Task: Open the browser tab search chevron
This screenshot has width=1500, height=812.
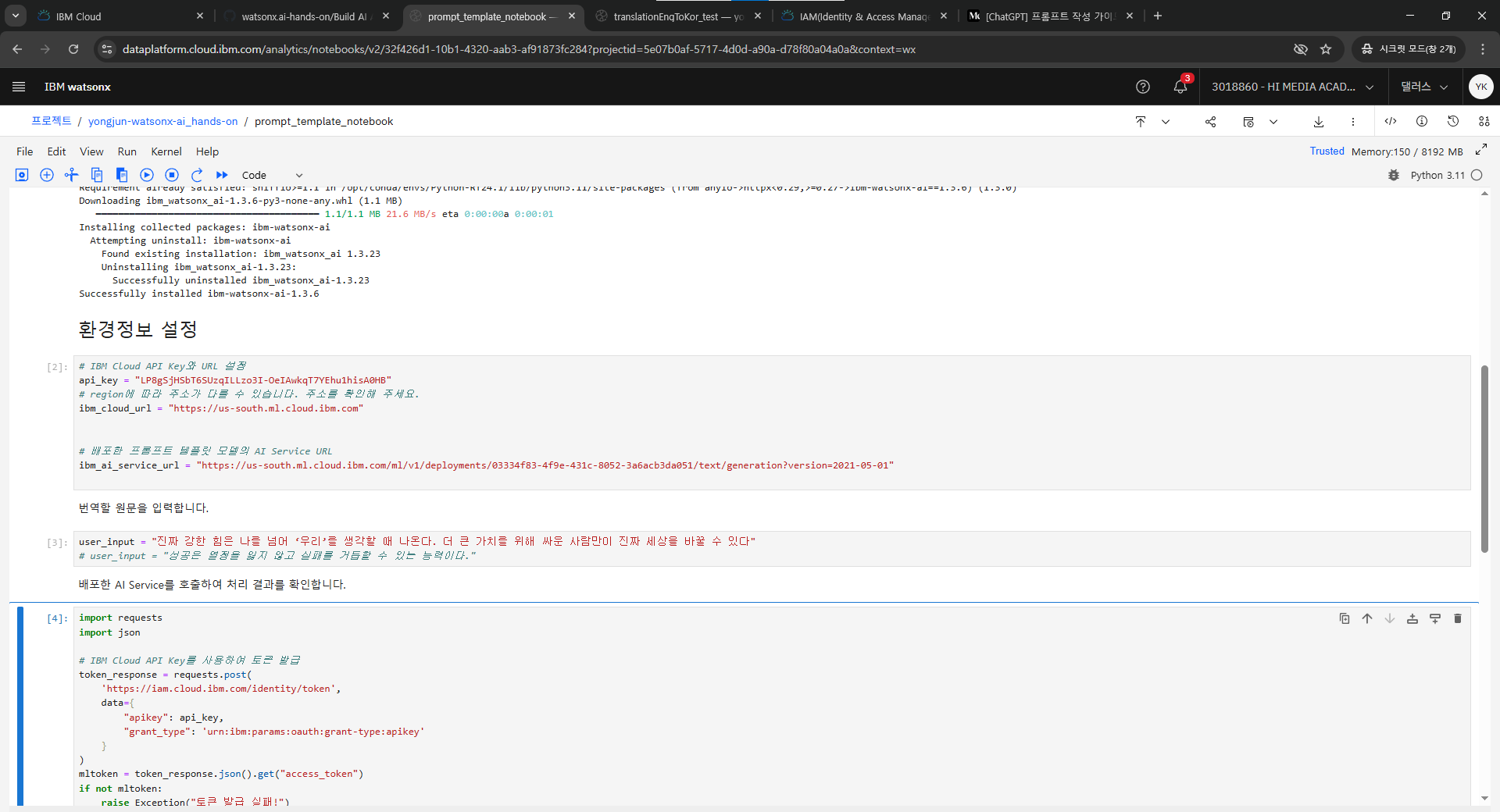Action: 15,16
